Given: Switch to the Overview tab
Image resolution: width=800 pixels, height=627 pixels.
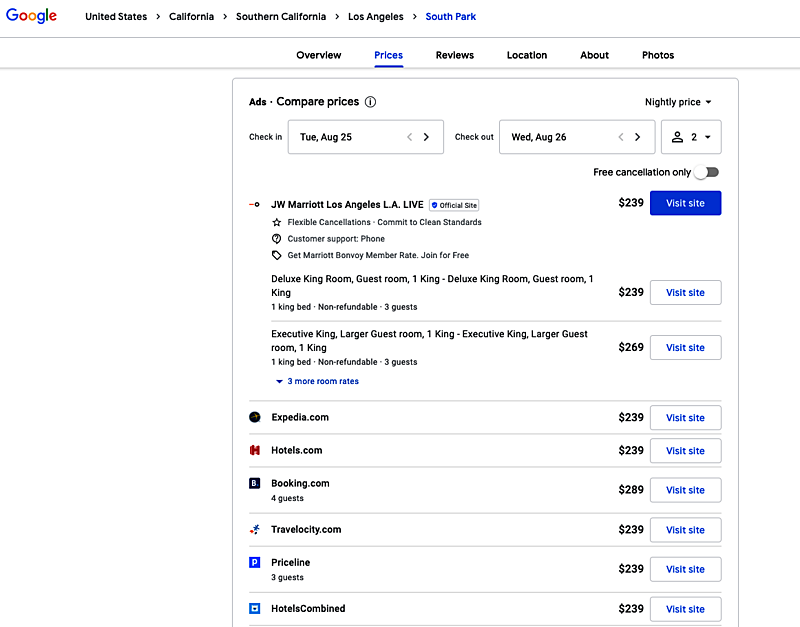Looking at the screenshot, I should [318, 55].
